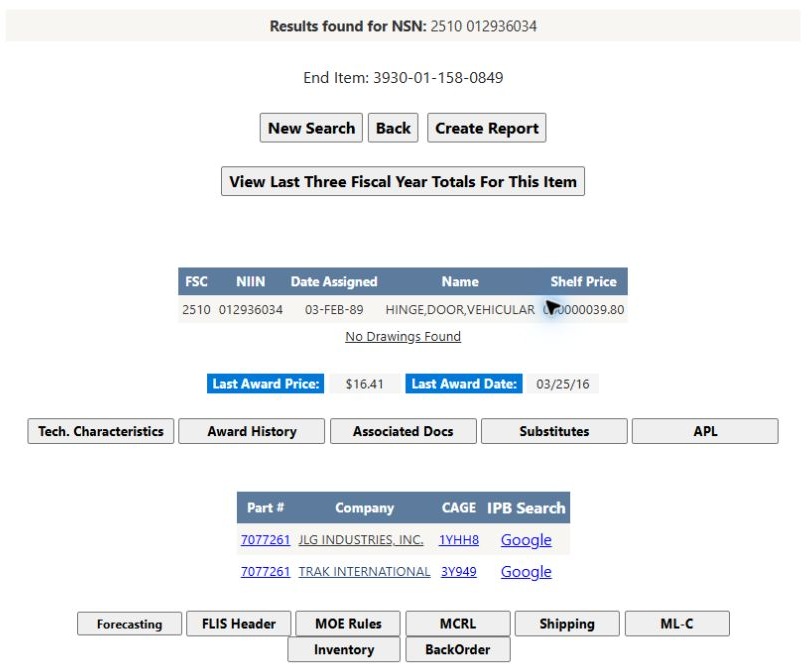Image resolution: width=810 pixels, height=665 pixels.
Task: Select the item name HINGE,DOOR,VEHICULAR
Action: point(460,310)
